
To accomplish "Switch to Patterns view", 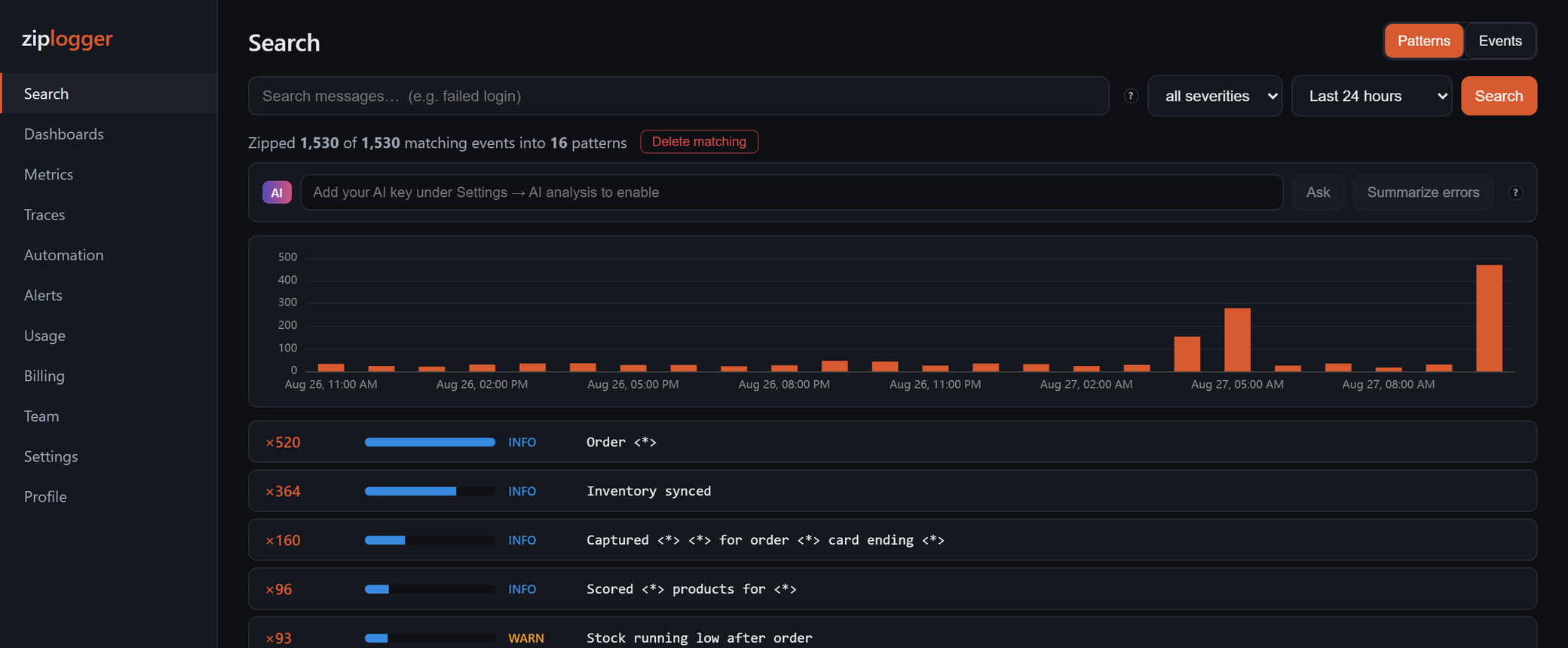I will pos(1423,41).
